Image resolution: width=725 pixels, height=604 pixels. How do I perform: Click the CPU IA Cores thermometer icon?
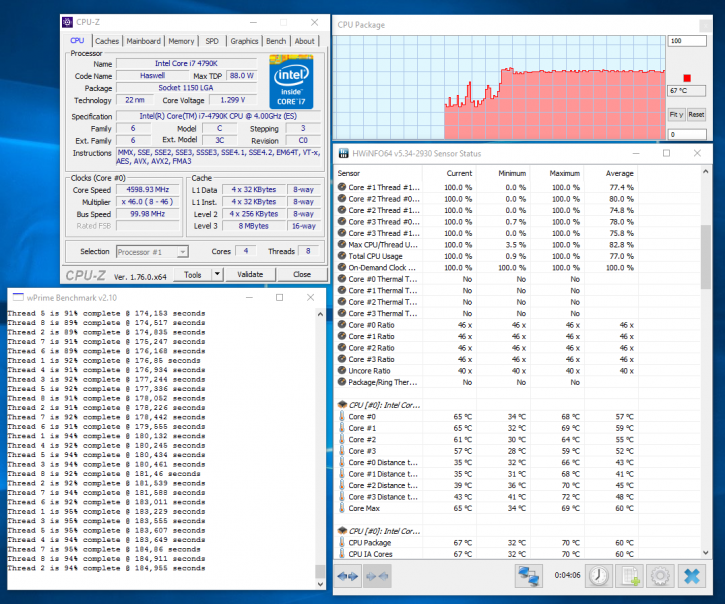point(342,554)
